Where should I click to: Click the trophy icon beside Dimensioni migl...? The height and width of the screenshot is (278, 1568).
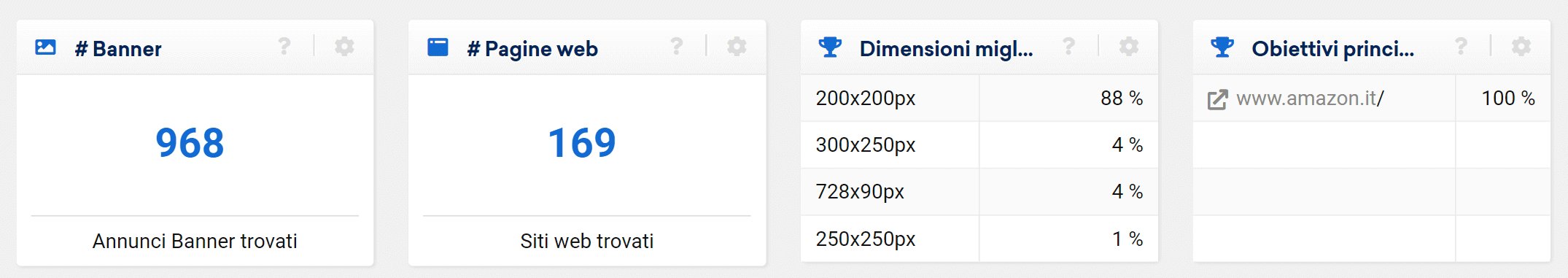click(x=830, y=47)
